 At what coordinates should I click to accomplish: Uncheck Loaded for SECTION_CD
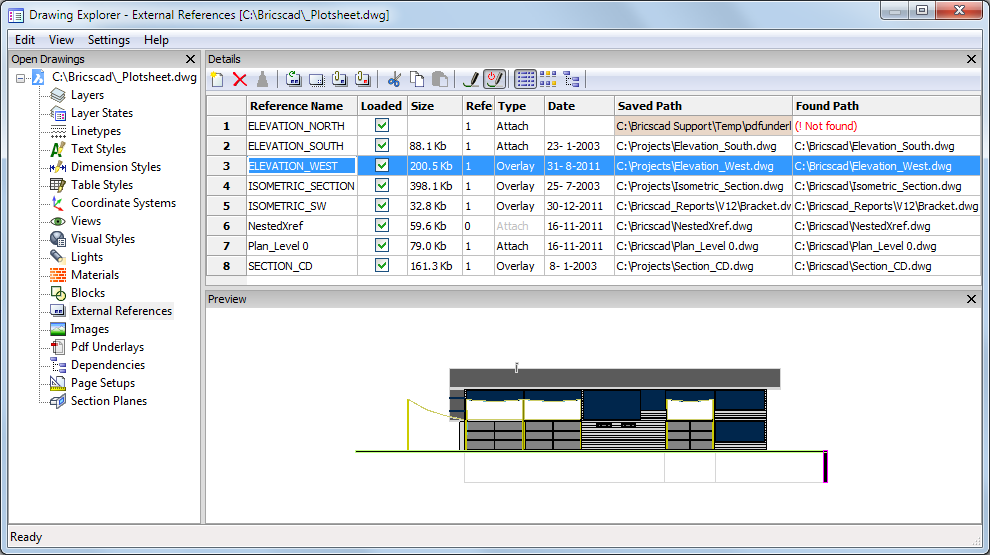(382, 265)
